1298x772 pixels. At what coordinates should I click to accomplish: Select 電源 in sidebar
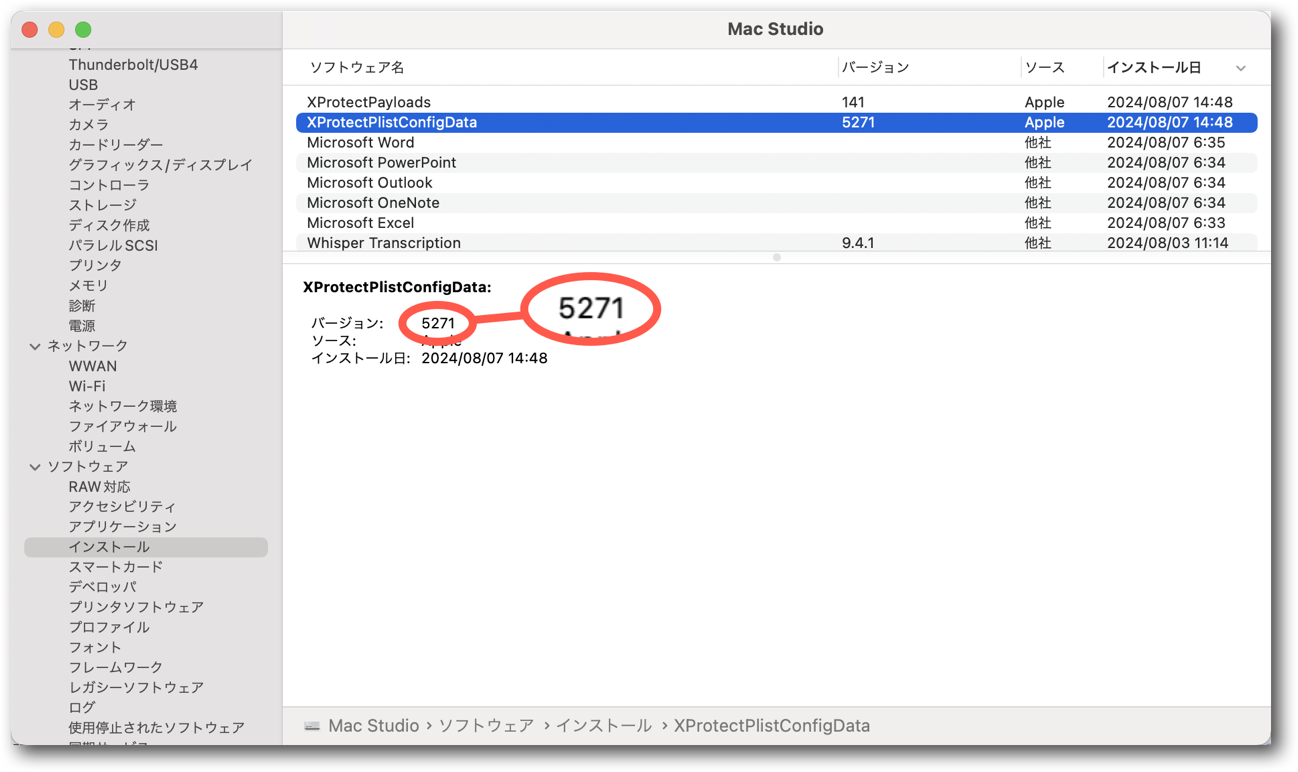pyautogui.click(x=82, y=326)
